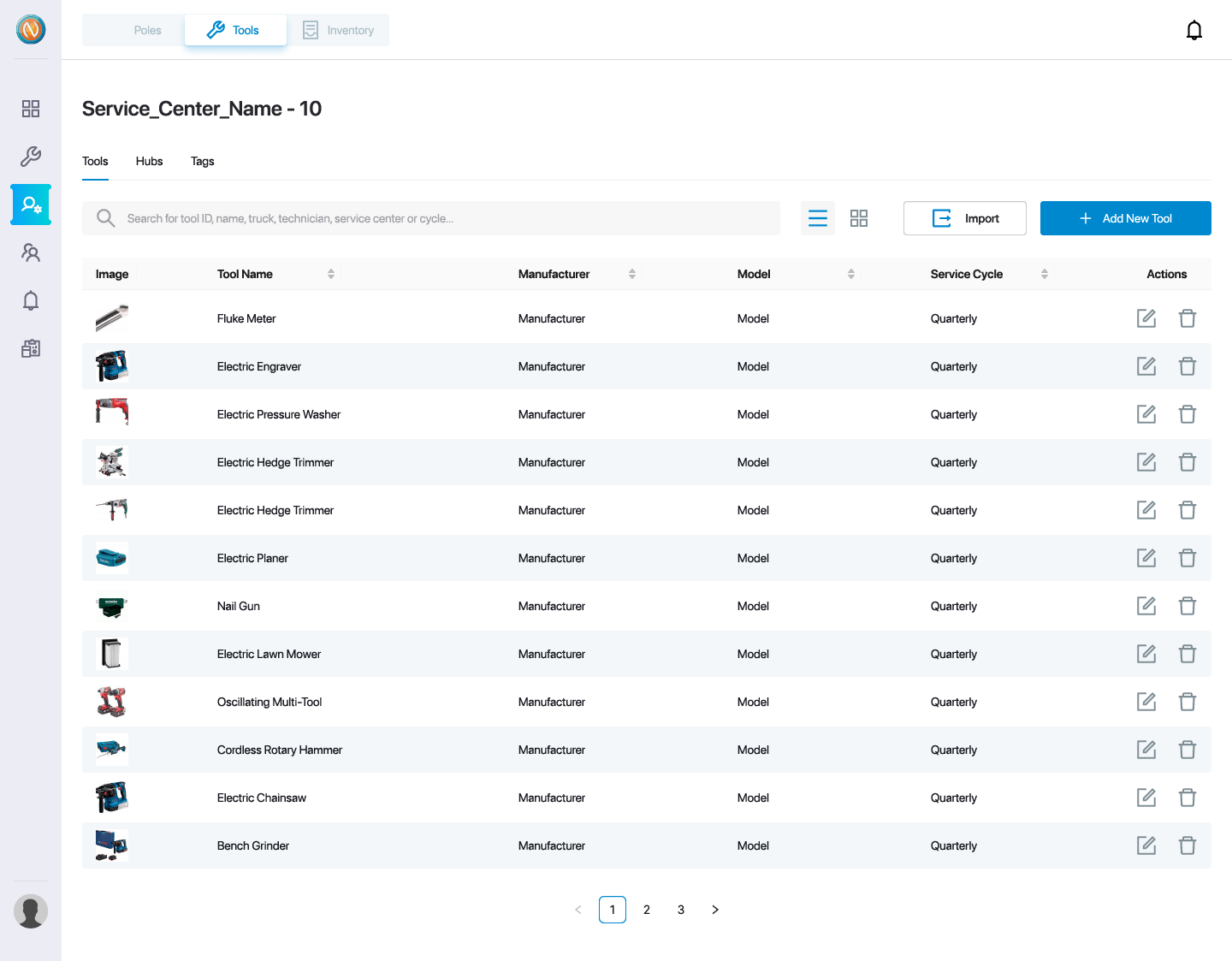
Task: Edit the Bench Grinder row
Action: tap(1146, 845)
